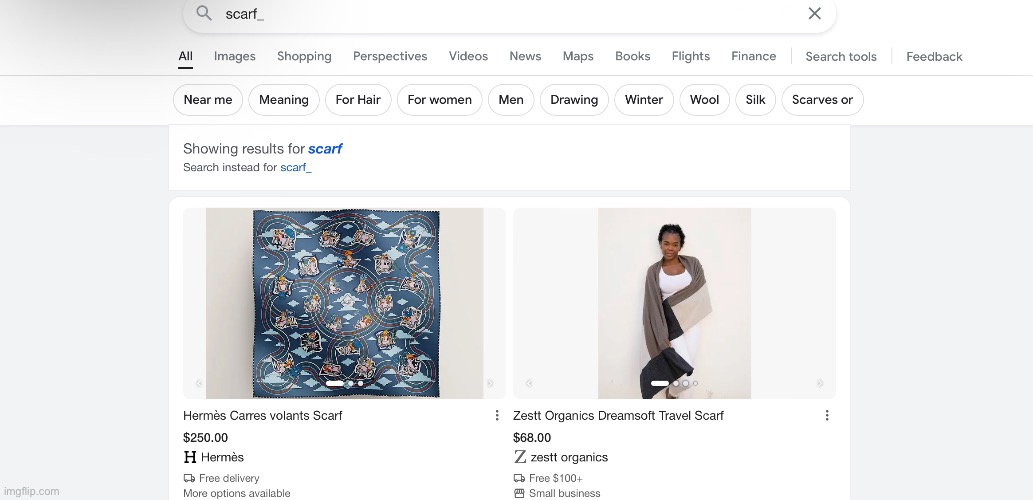
Task: Select the Near me filter chip
Action: tap(208, 100)
